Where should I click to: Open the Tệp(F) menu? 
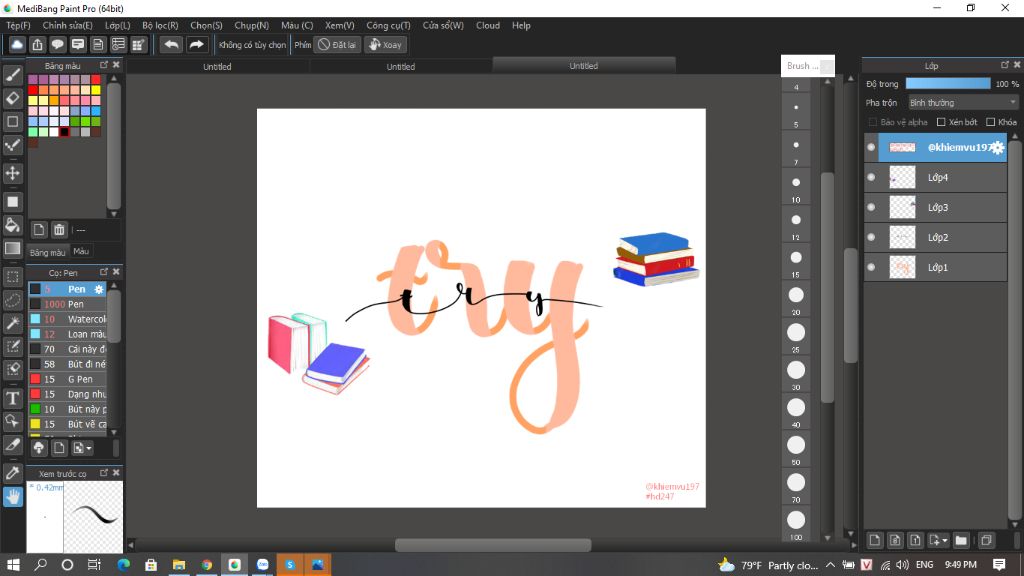coord(18,25)
